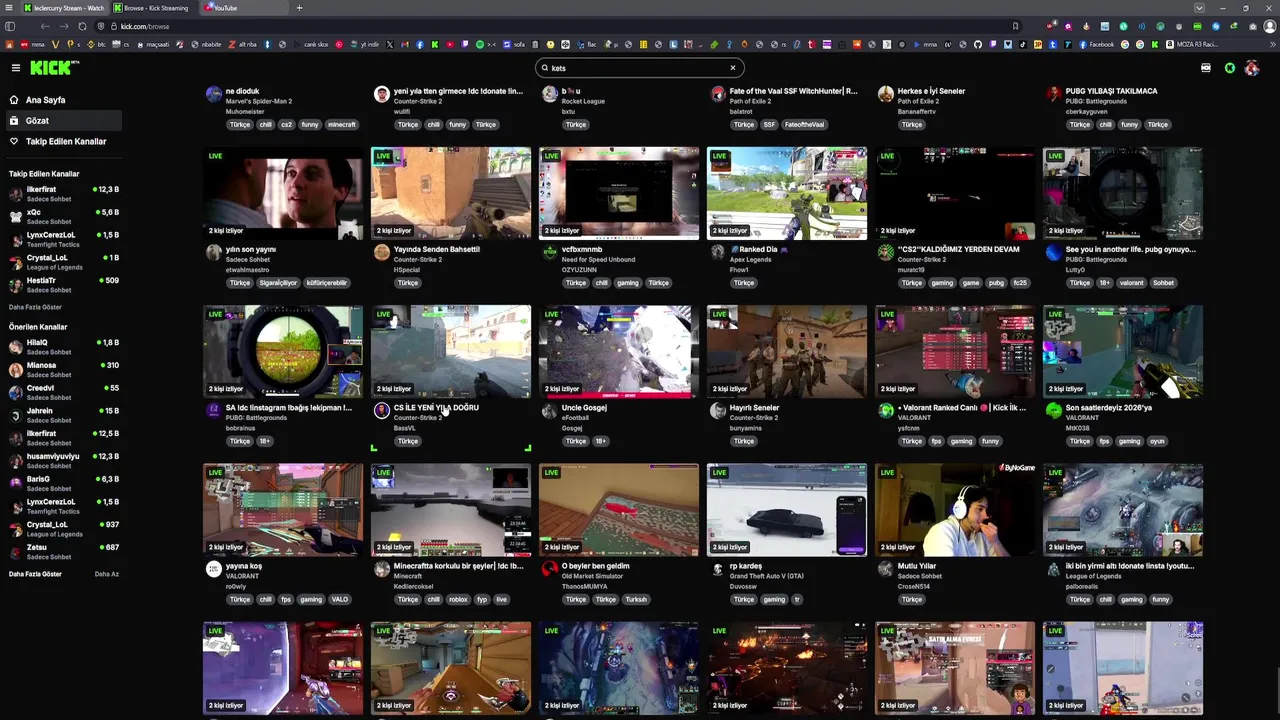
Task: Click Hayırlı Seneler stream title
Action: (754, 408)
